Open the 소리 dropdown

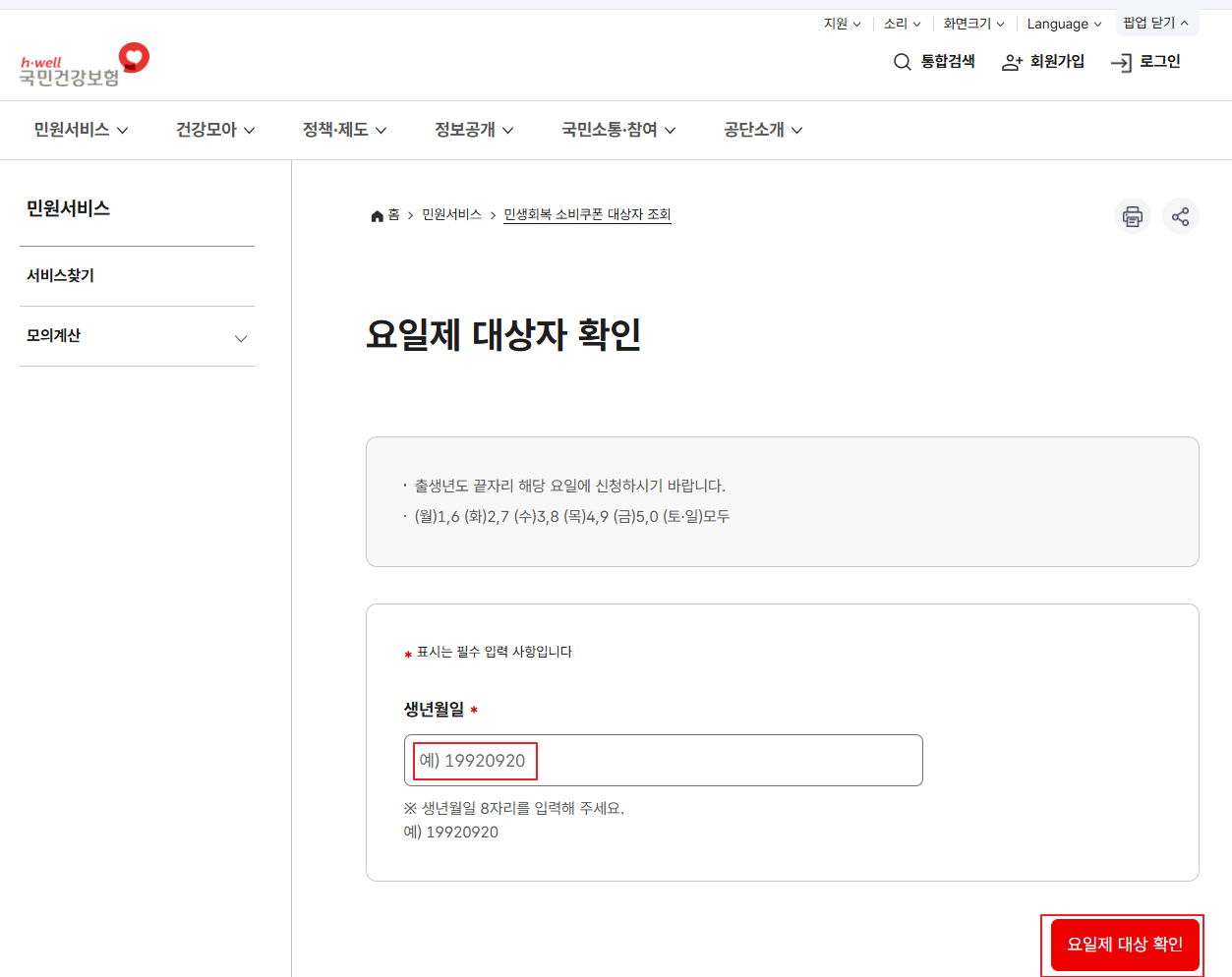902,24
